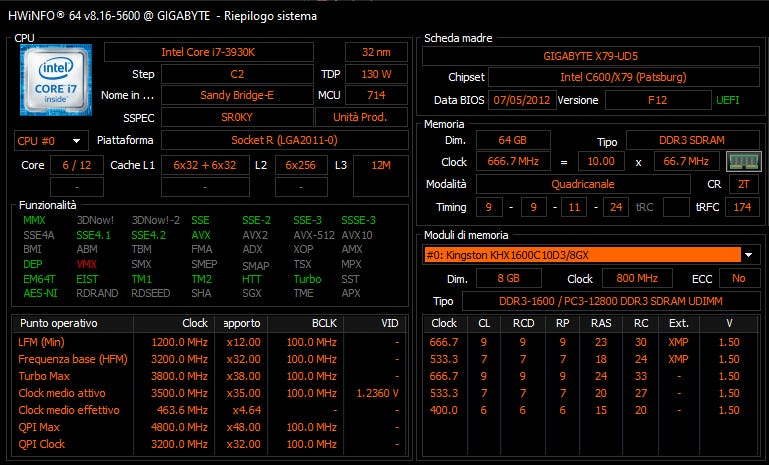Screen dimensions: 769x465
Task: Select the 400.0 MHz memory timing row
Action: coord(591,410)
